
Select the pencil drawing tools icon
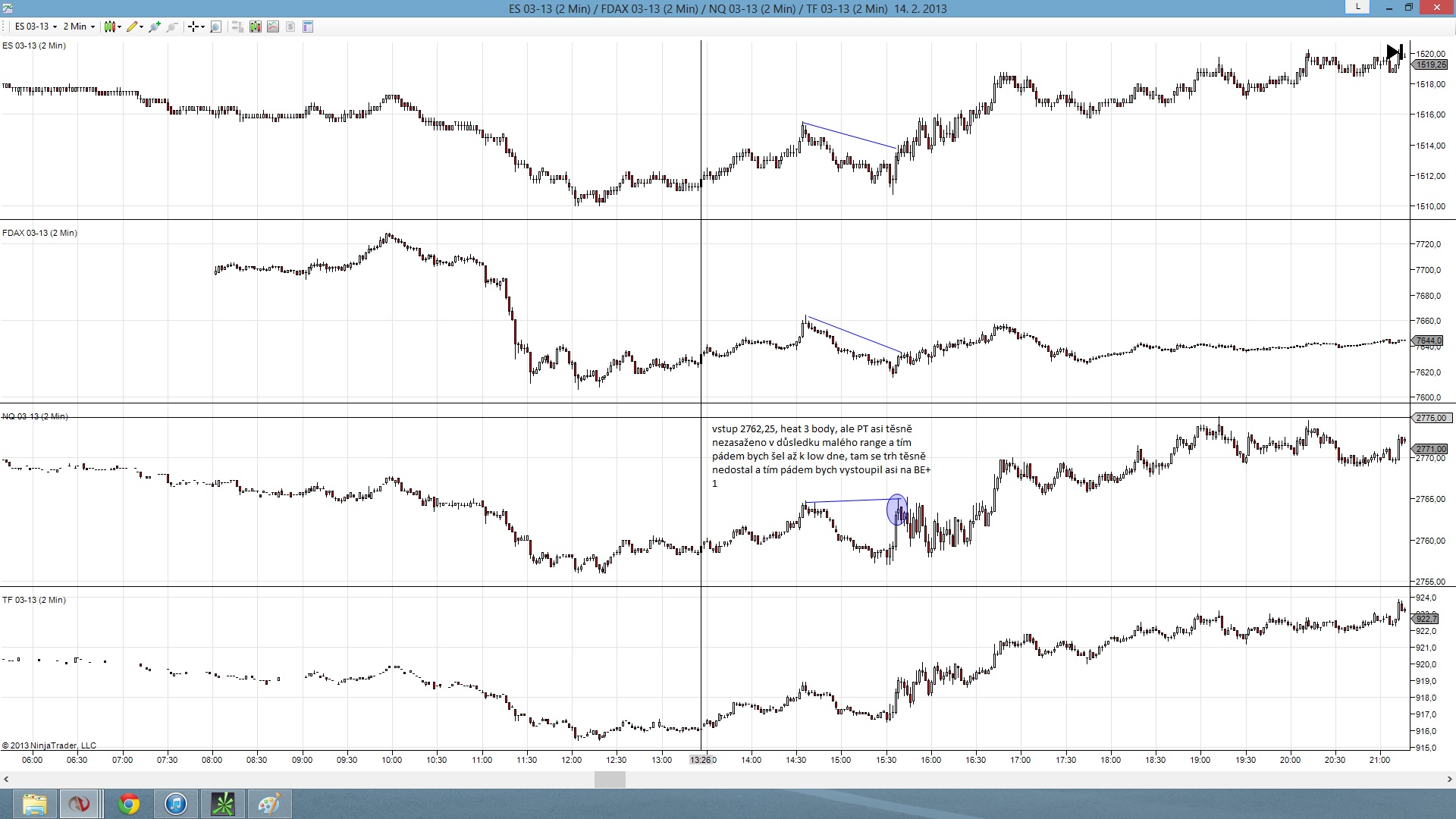point(133,27)
